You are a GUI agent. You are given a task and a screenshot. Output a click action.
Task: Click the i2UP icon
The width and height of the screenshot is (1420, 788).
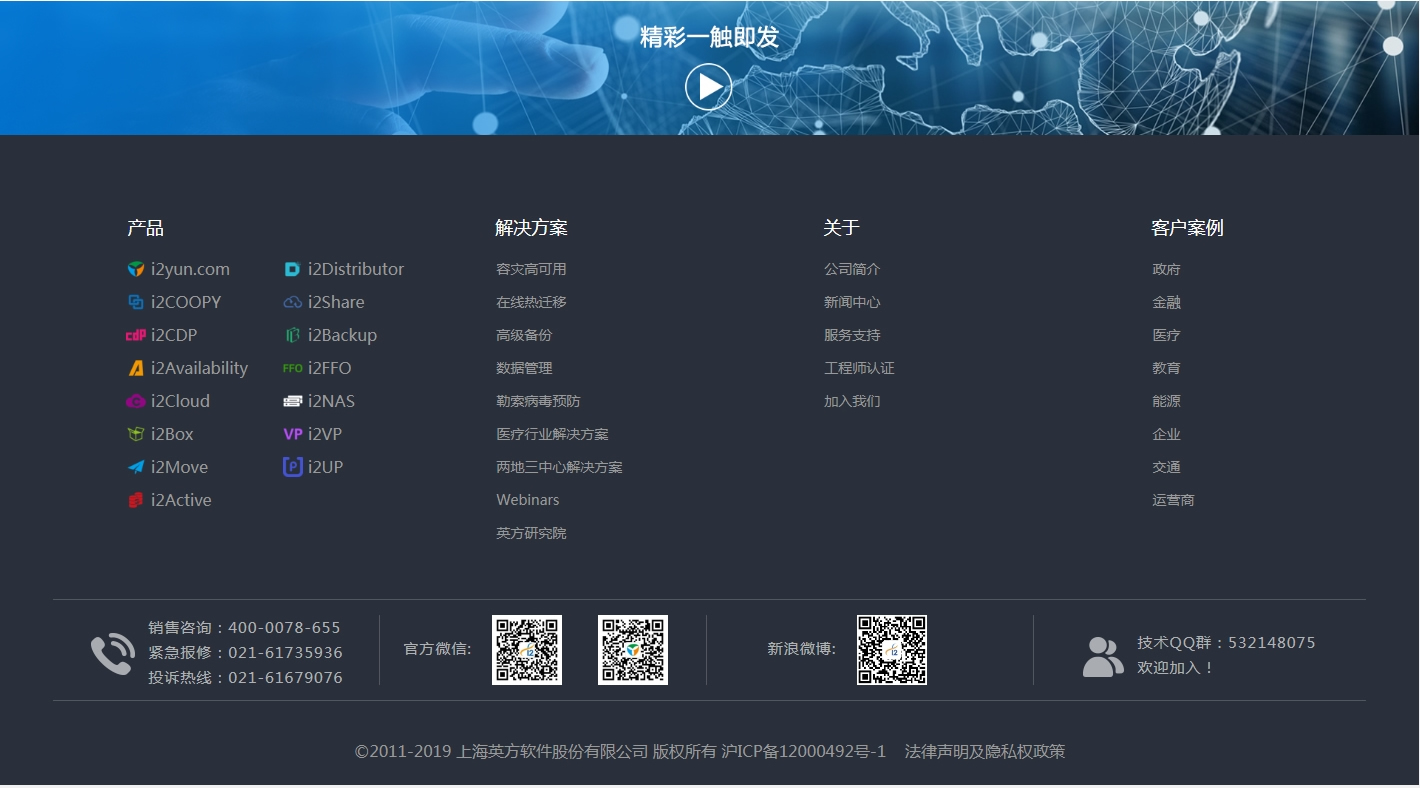(x=292, y=467)
